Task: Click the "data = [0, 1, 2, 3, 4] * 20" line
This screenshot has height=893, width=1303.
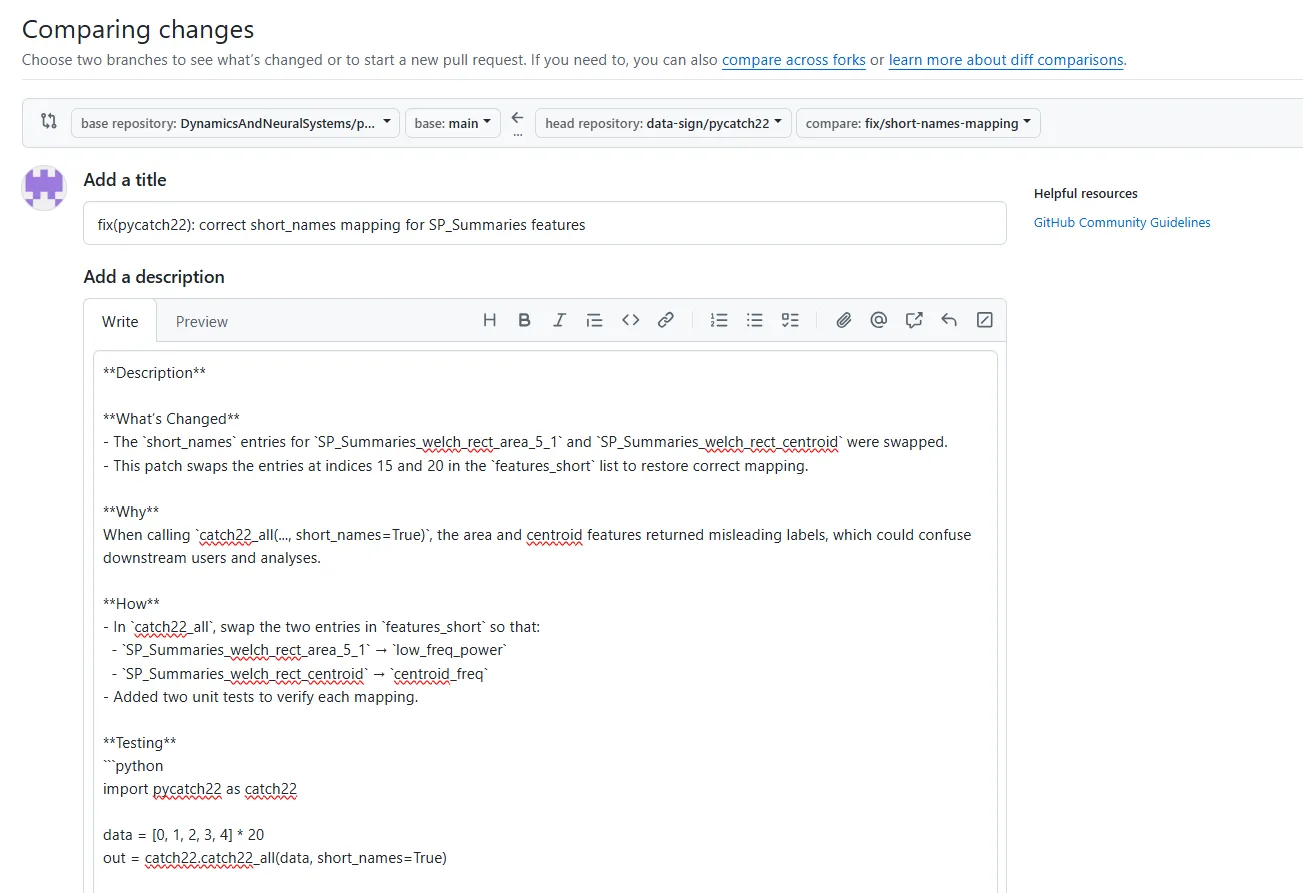Action: click(x=184, y=835)
